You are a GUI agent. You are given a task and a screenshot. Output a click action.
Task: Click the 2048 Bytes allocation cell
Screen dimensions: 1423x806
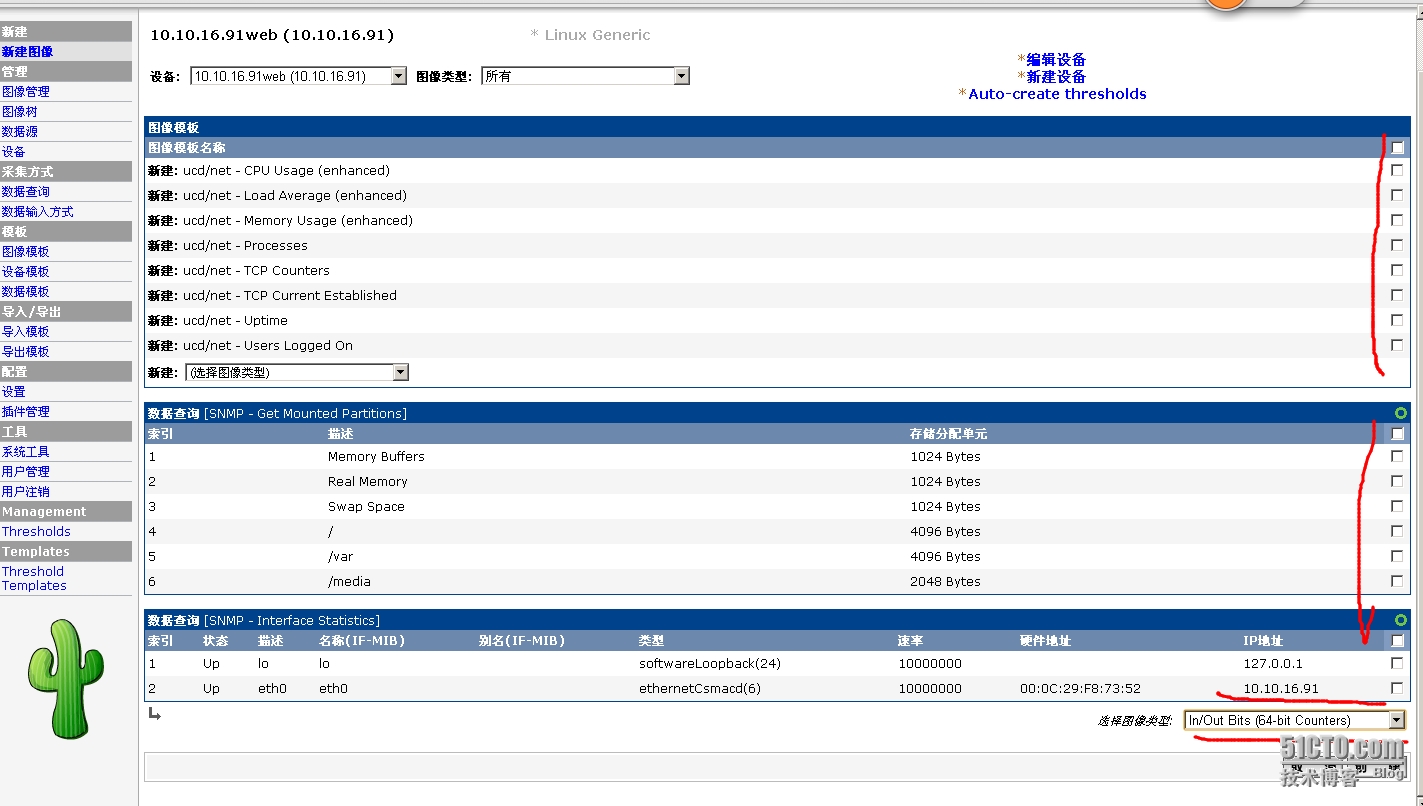coord(945,581)
